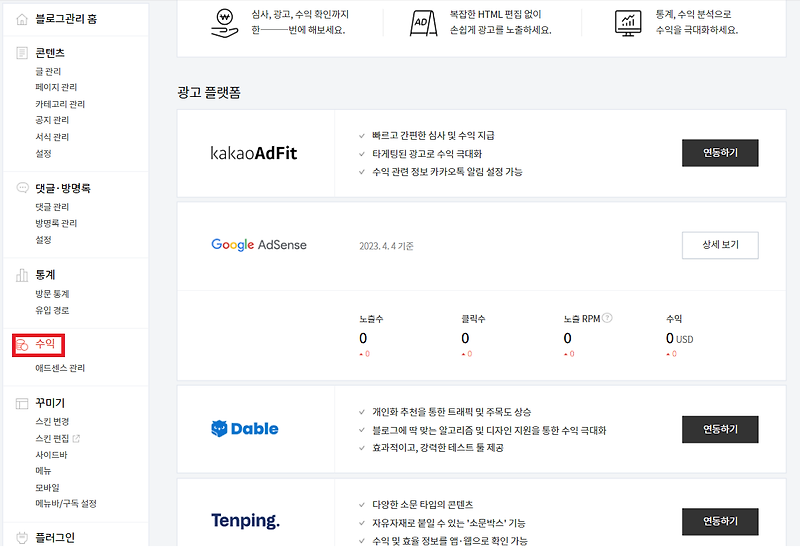Open the 댓글·방명록 menu heading
This screenshot has width=800, height=556.
[63, 188]
